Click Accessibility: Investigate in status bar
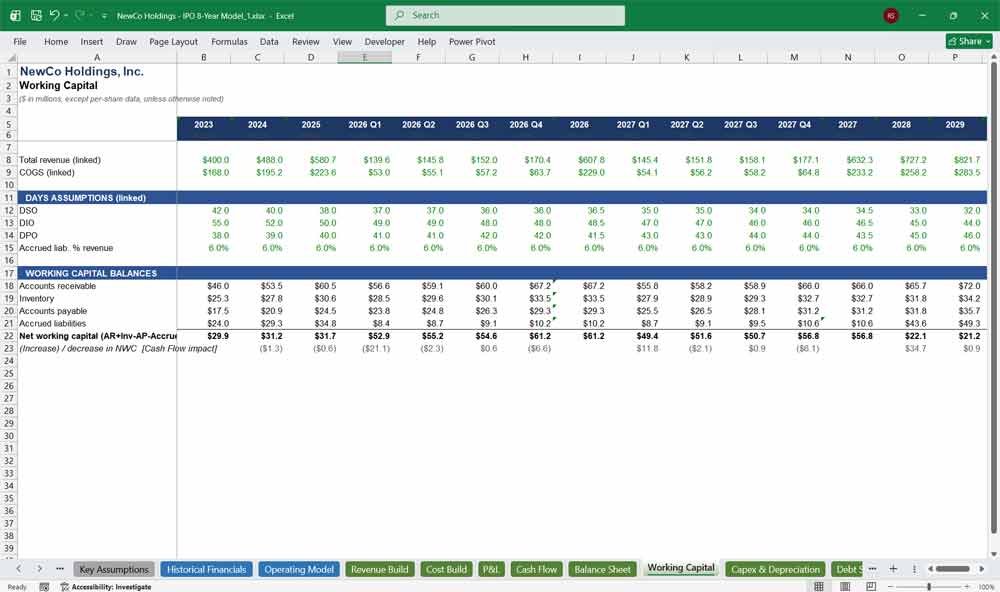The image size is (1000, 592). (x=106, y=586)
